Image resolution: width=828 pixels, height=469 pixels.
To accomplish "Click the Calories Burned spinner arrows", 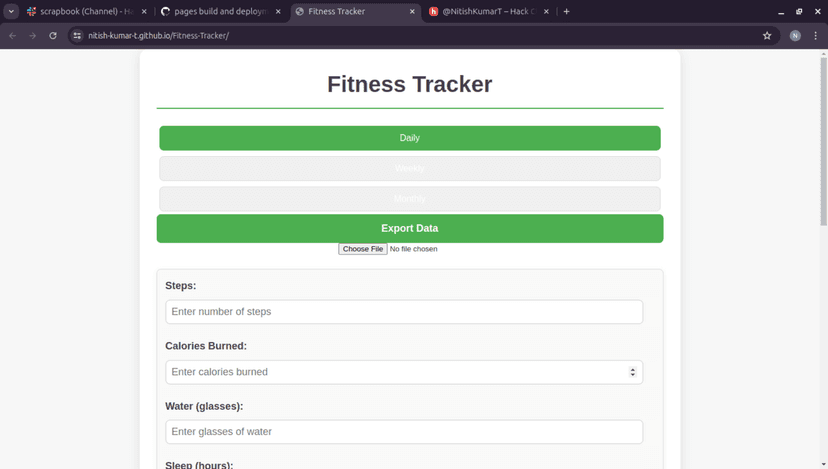I will click(x=632, y=372).
